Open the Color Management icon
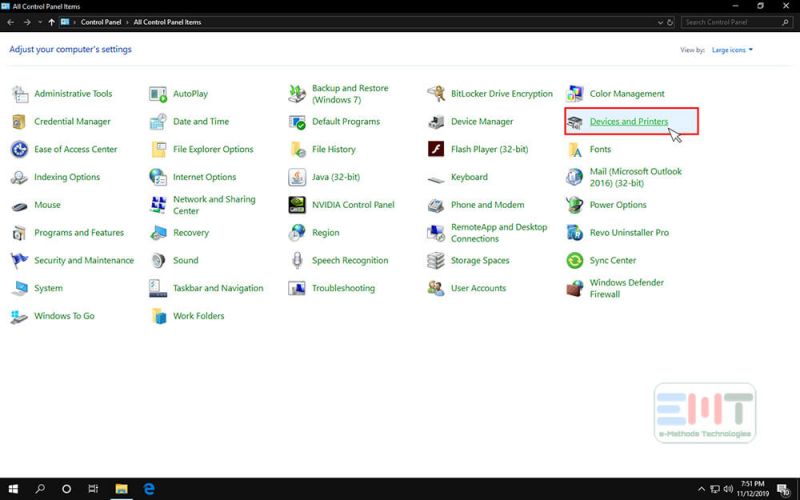Viewport: 800px width, 500px height. pyautogui.click(x=575, y=94)
